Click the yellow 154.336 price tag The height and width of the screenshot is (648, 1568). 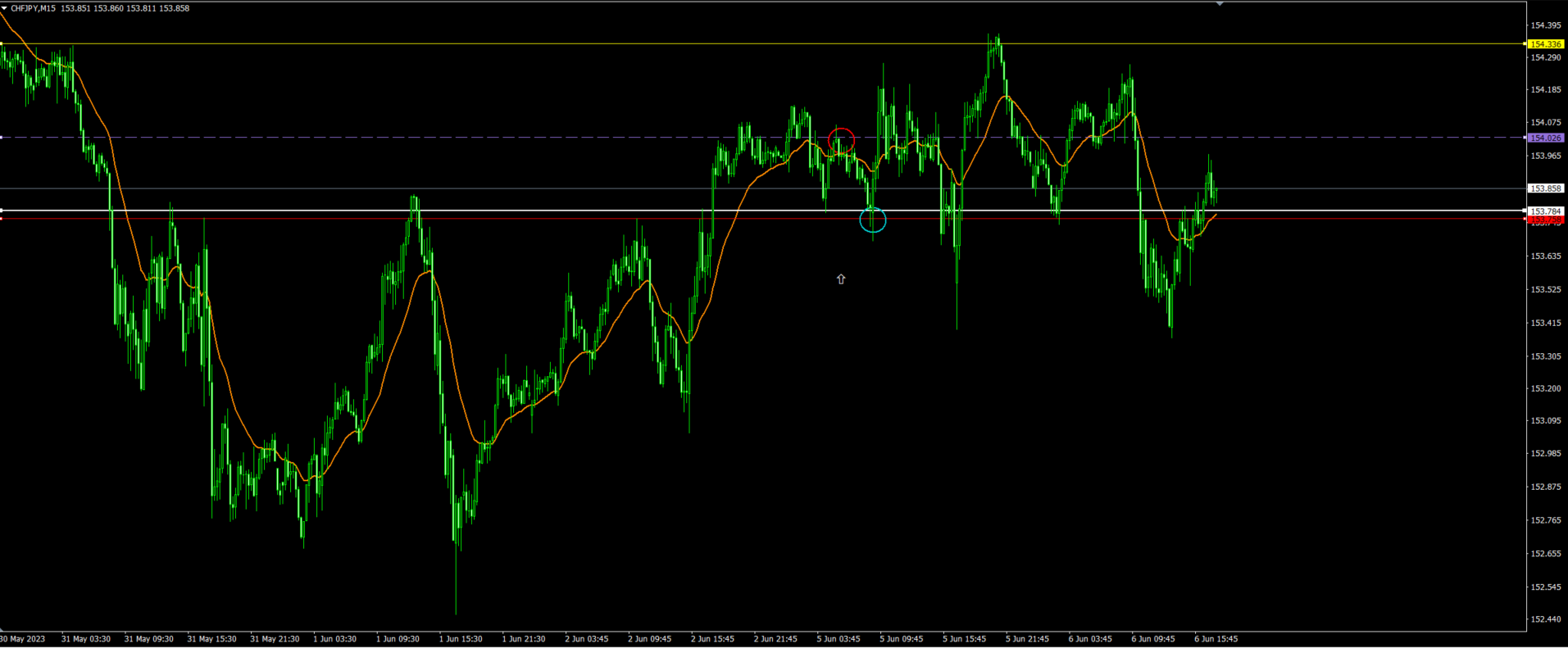pyautogui.click(x=1546, y=44)
